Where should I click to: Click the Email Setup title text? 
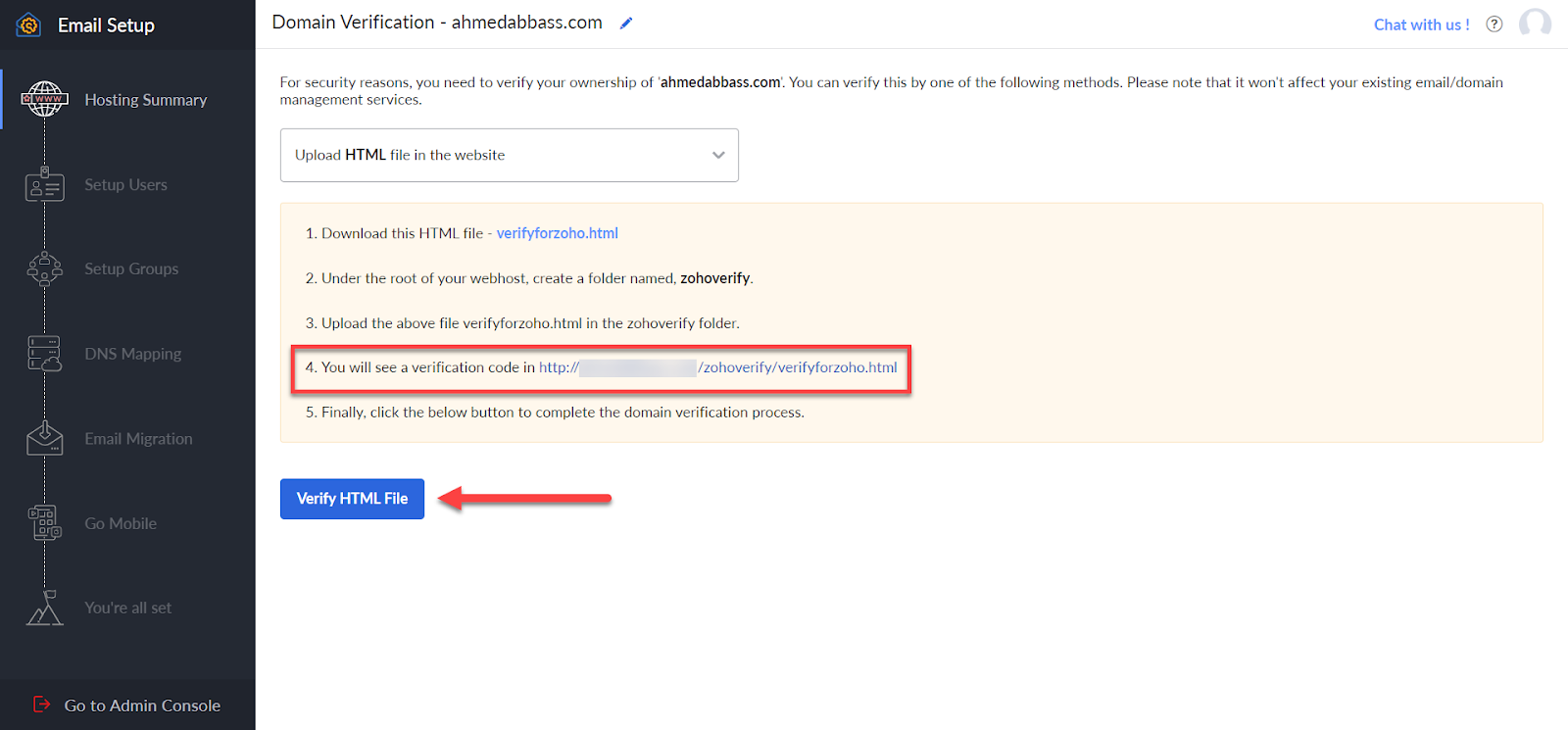coord(106,25)
